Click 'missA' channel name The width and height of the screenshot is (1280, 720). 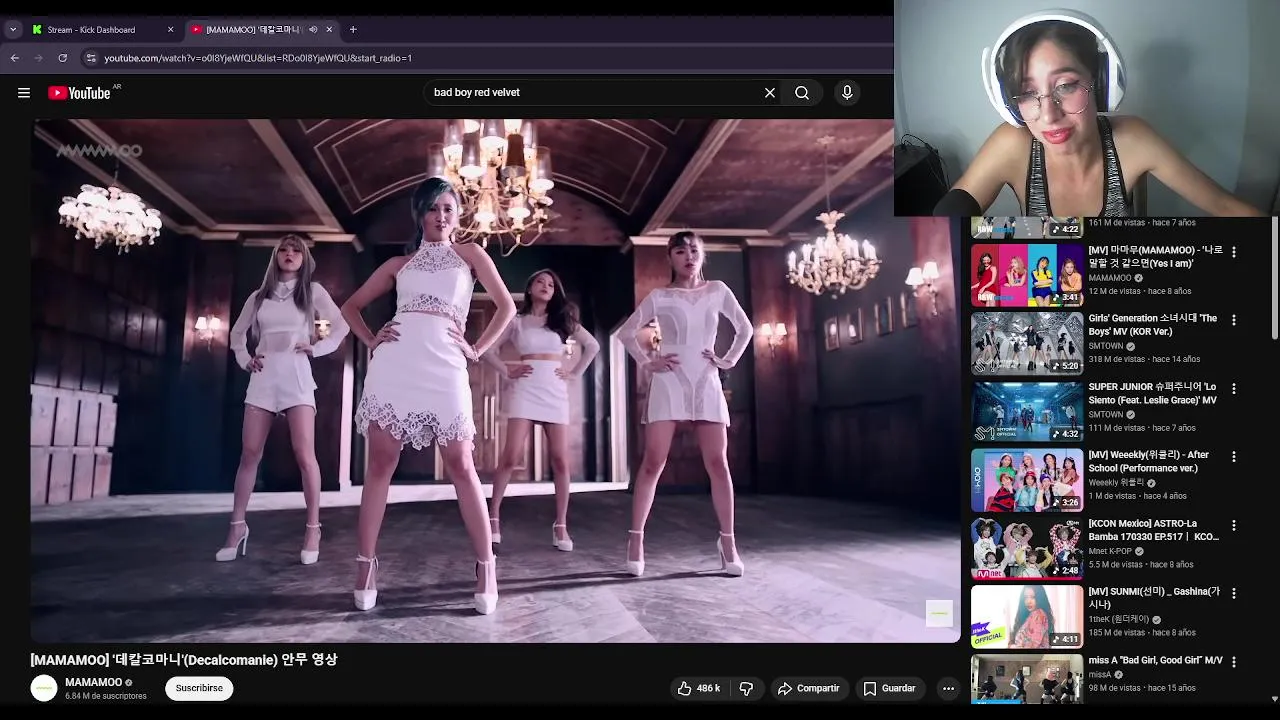[1099, 675]
